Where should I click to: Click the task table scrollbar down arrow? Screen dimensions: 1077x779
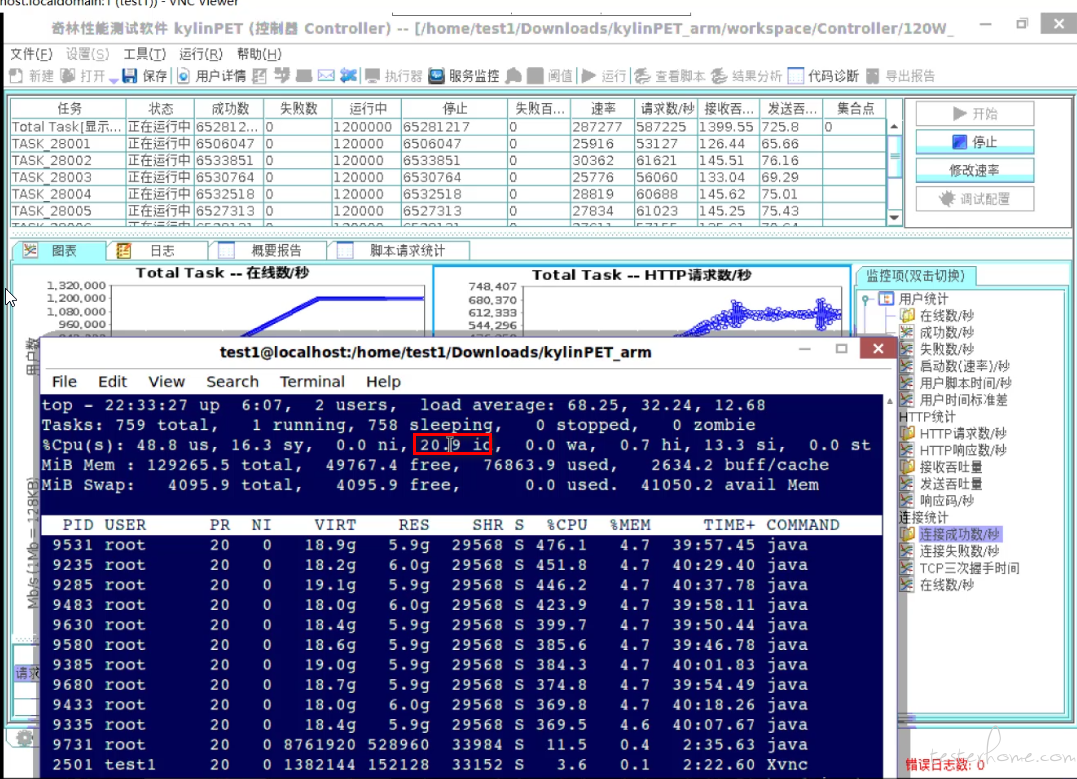[894, 217]
